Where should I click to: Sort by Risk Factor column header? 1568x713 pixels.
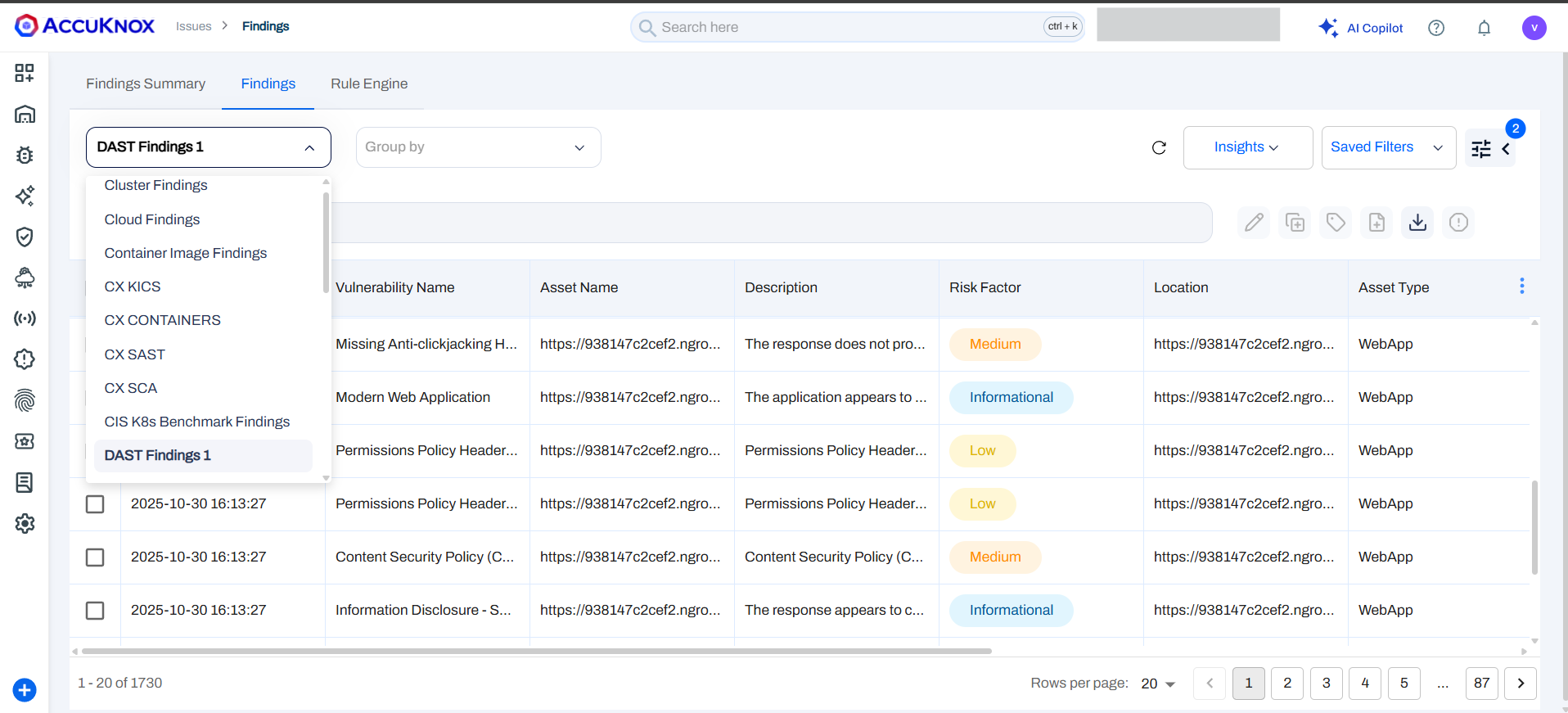(985, 287)
